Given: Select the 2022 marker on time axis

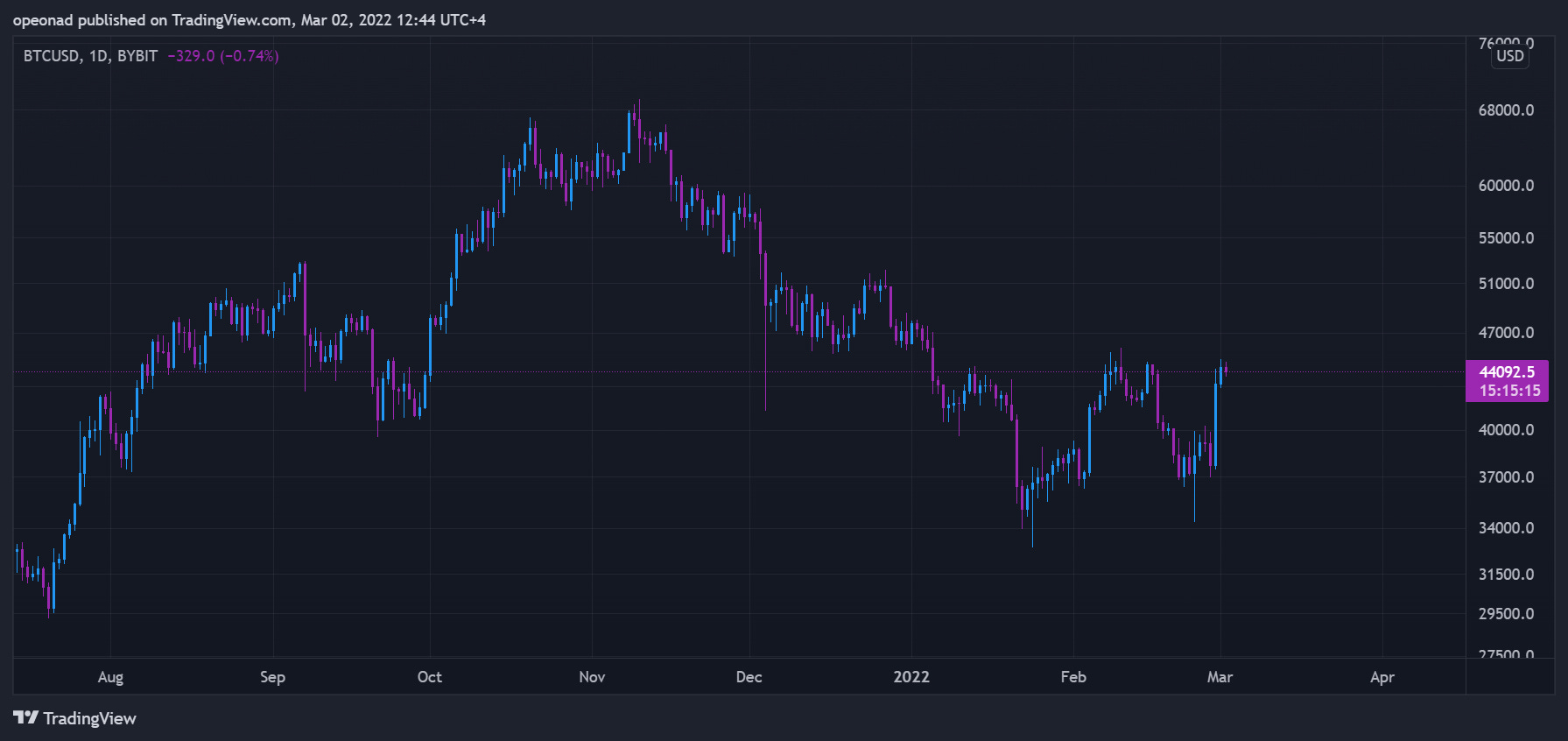Looking at the screenshot, I should (911, 677).
